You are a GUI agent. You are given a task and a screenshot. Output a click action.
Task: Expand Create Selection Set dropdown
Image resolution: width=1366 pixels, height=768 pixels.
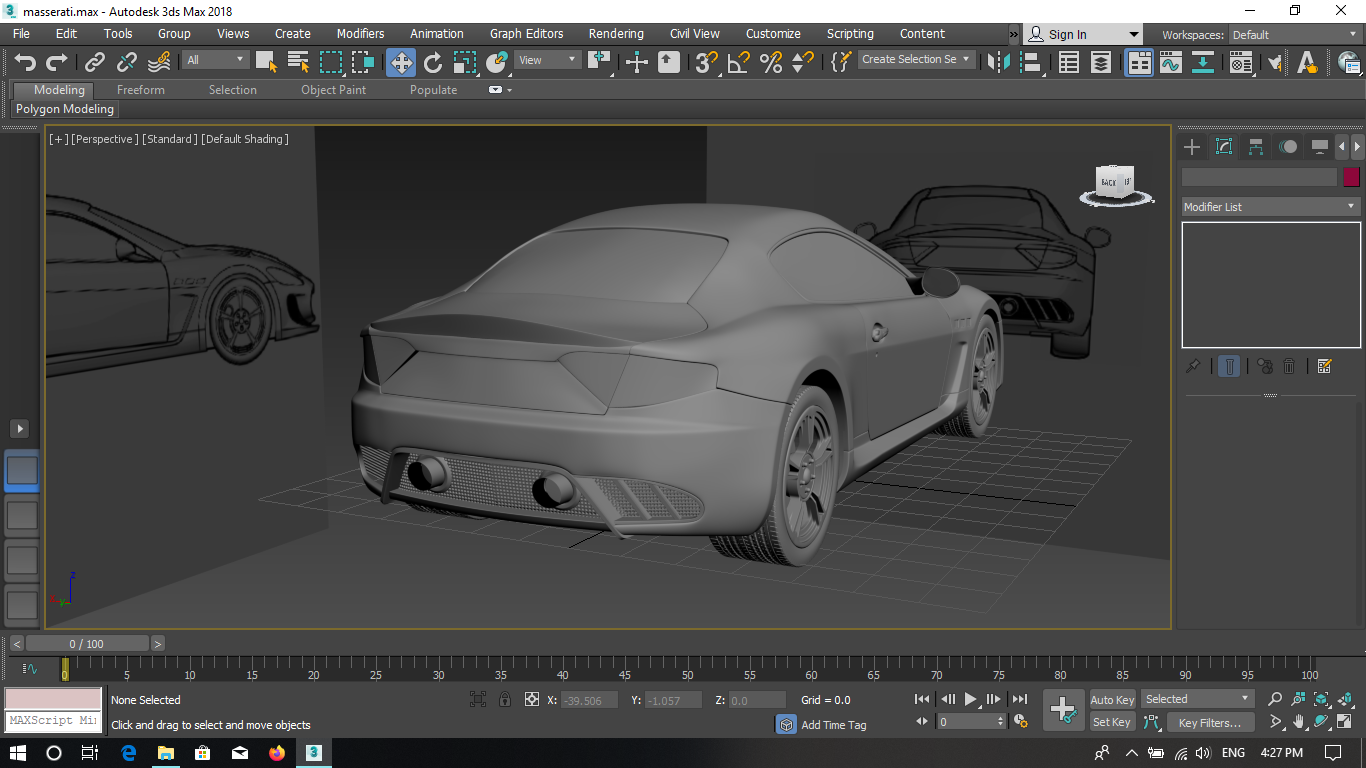(x=916, y=59)
